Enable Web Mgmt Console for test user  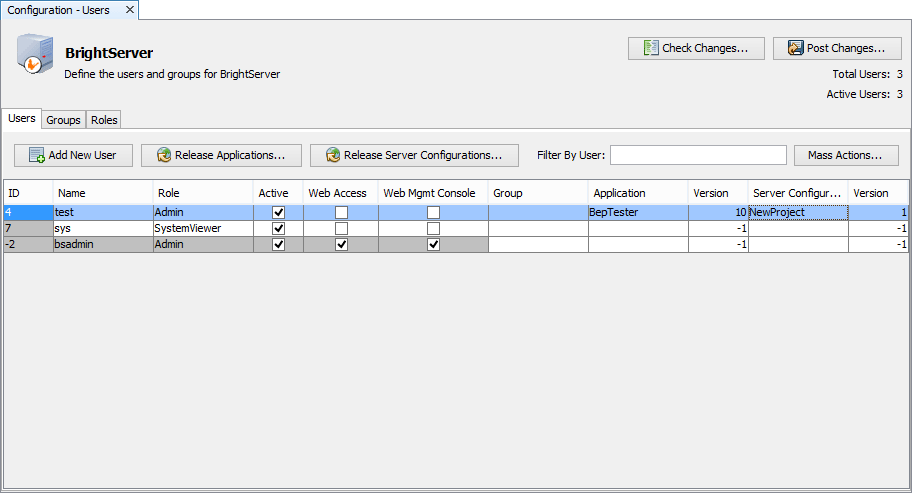tap(433, 213)
